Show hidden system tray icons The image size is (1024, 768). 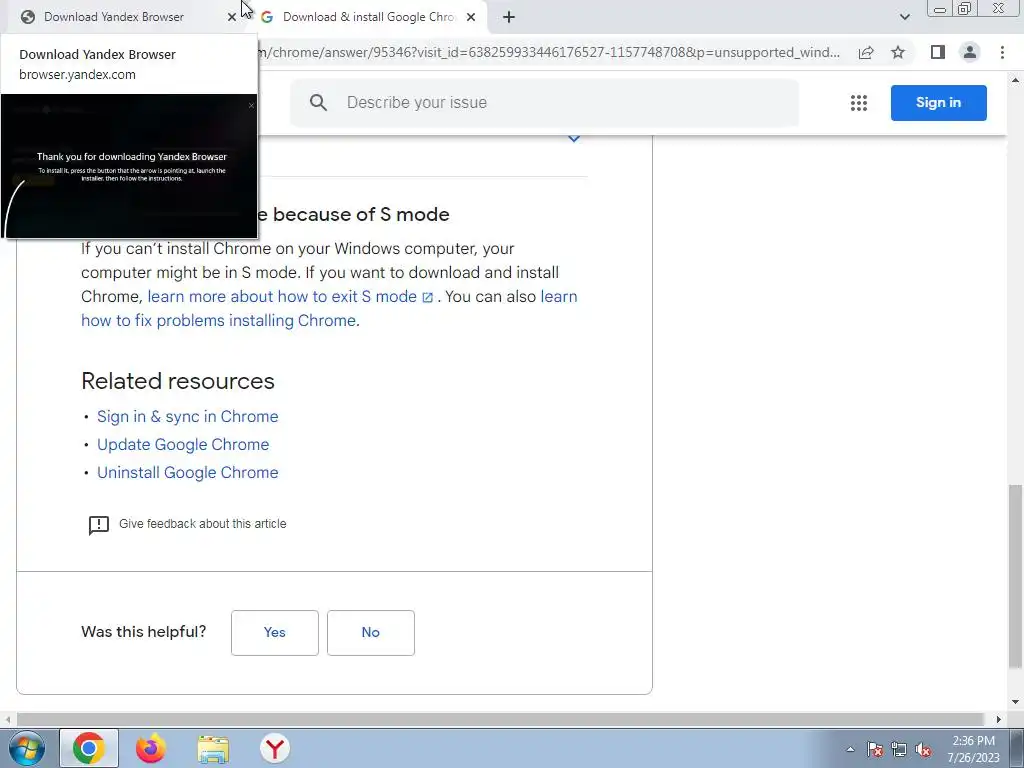[850, 749]
